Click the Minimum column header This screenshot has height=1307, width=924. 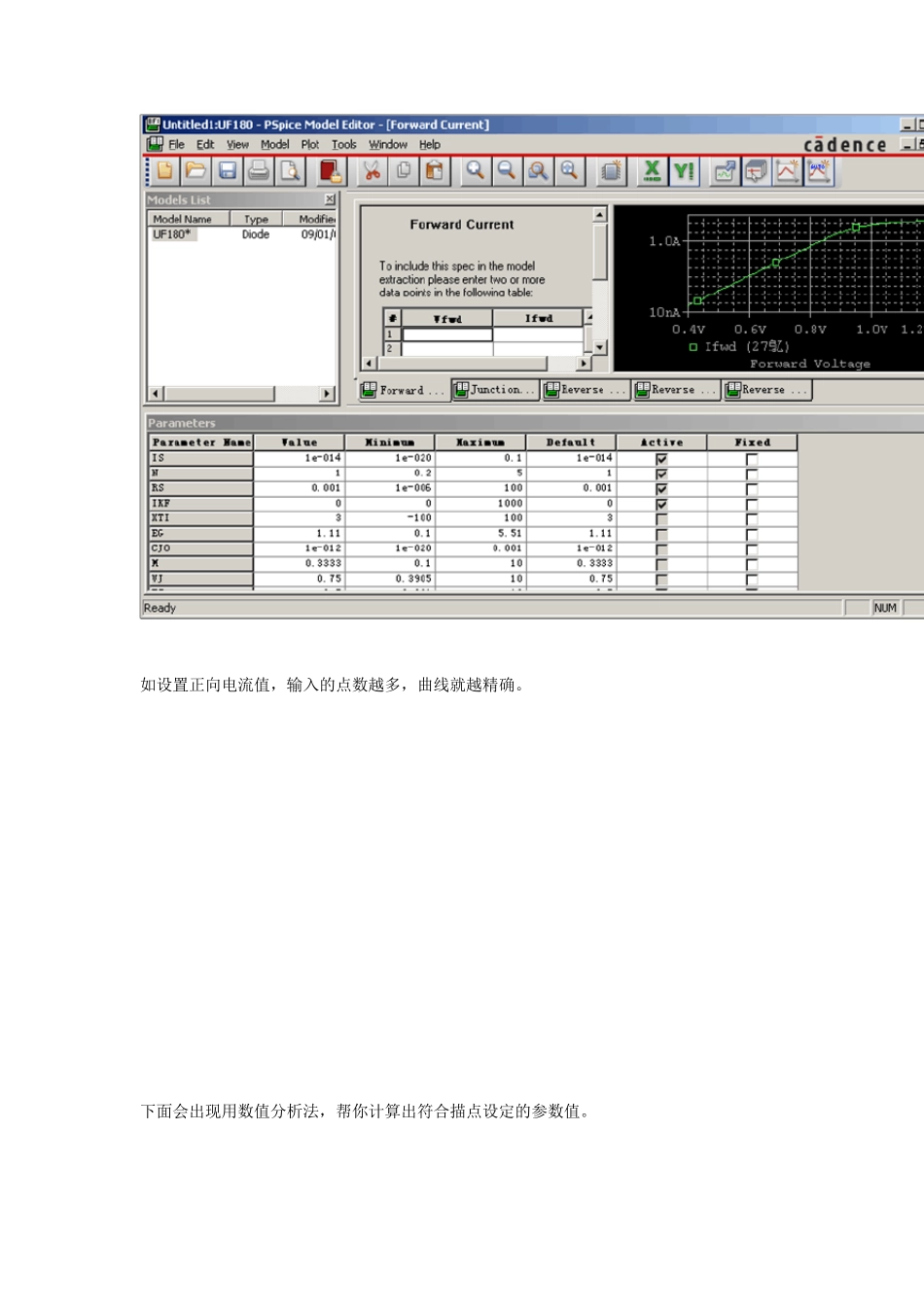click(389, 442)
